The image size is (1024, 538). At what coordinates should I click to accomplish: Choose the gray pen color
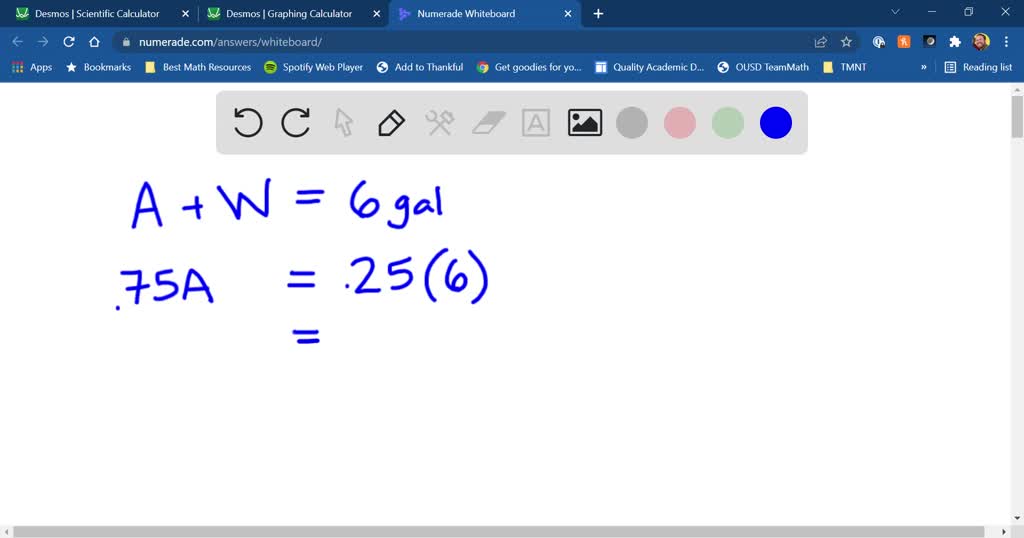click(x=632, y=123)
